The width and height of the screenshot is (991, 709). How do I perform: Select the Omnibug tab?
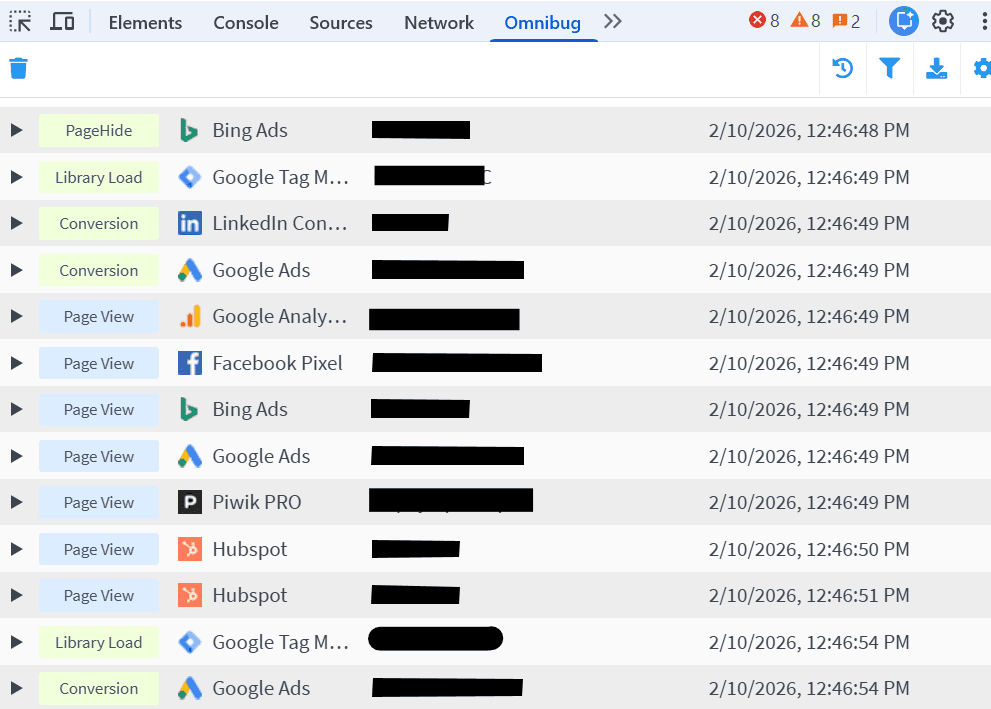pos(542,23)
